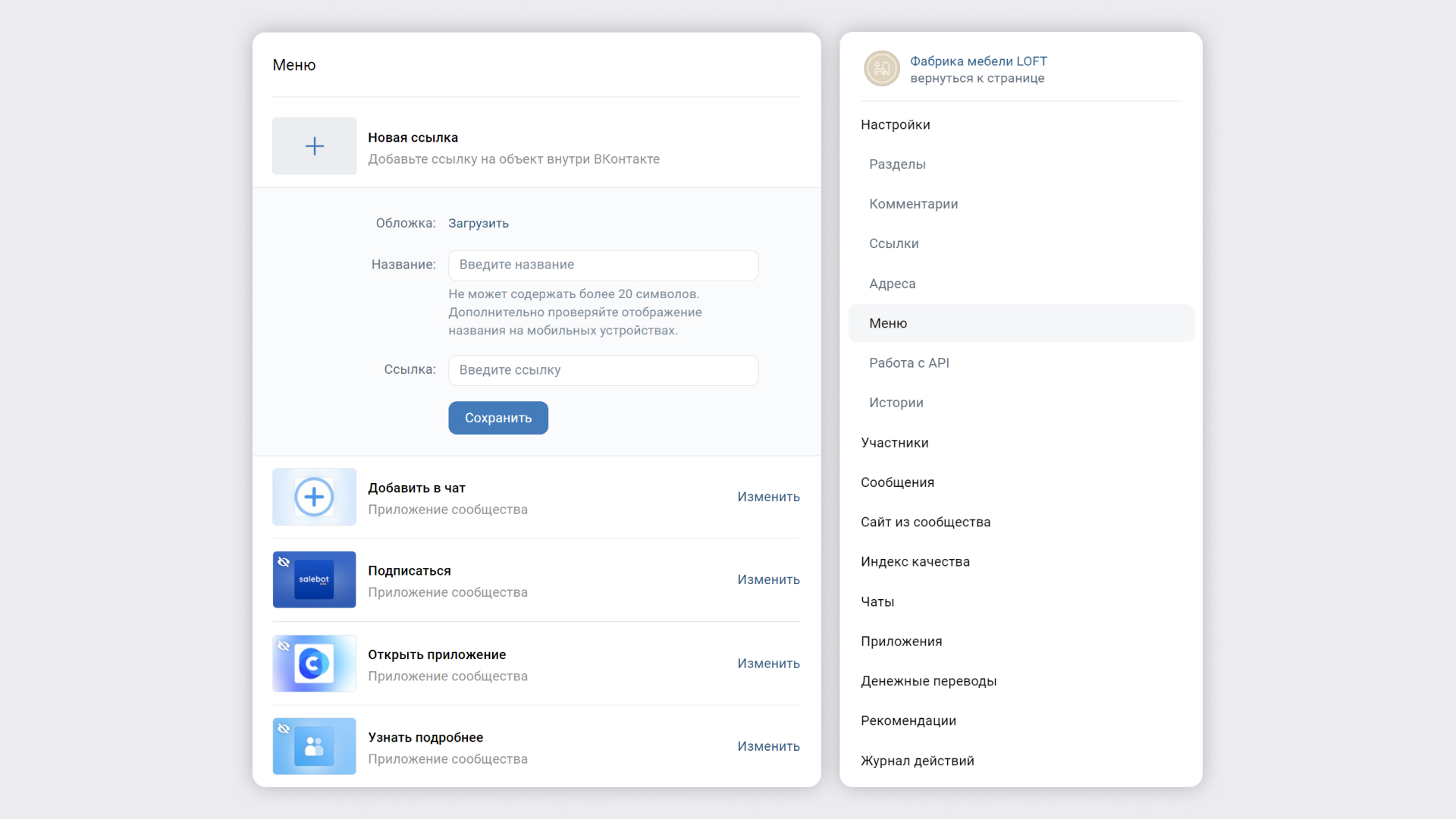This screenshot has width=1456, height=819.
Task: Click the Новая ссылка heading
Action: click(413, 137)
